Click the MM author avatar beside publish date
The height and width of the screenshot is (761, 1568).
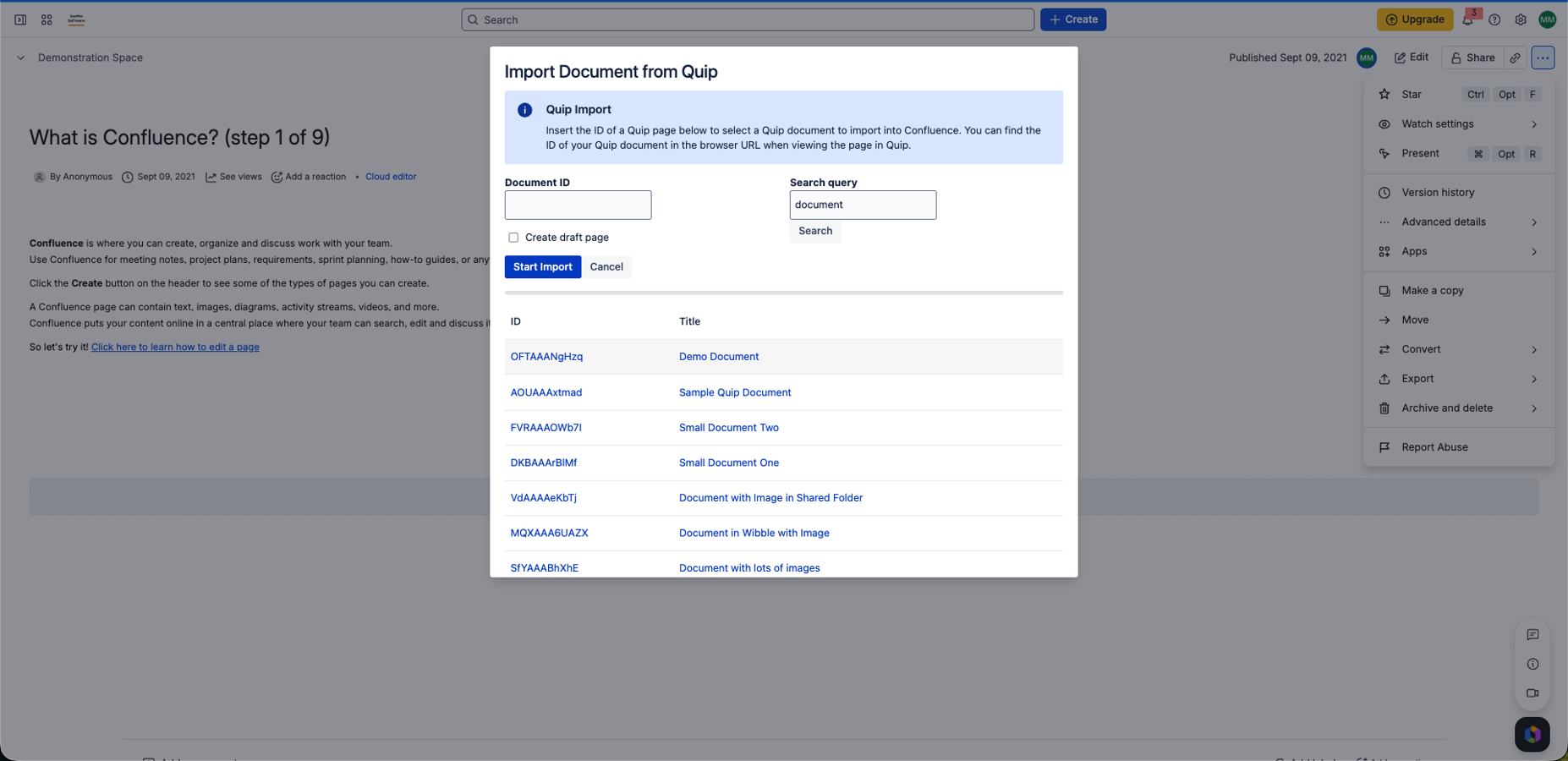point(1366,57)
